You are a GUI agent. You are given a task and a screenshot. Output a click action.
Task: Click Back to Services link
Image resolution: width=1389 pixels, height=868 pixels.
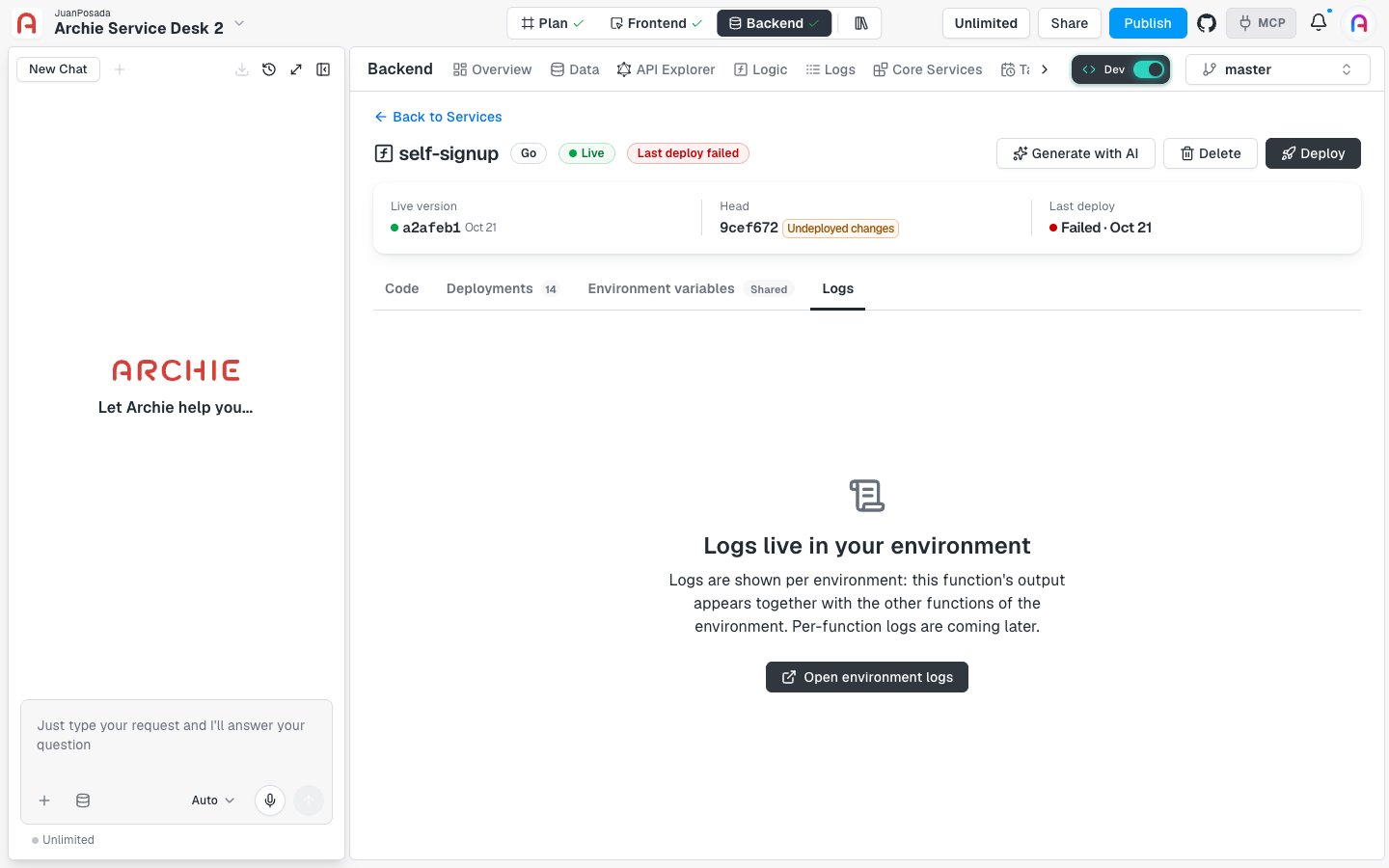[438, 117]
